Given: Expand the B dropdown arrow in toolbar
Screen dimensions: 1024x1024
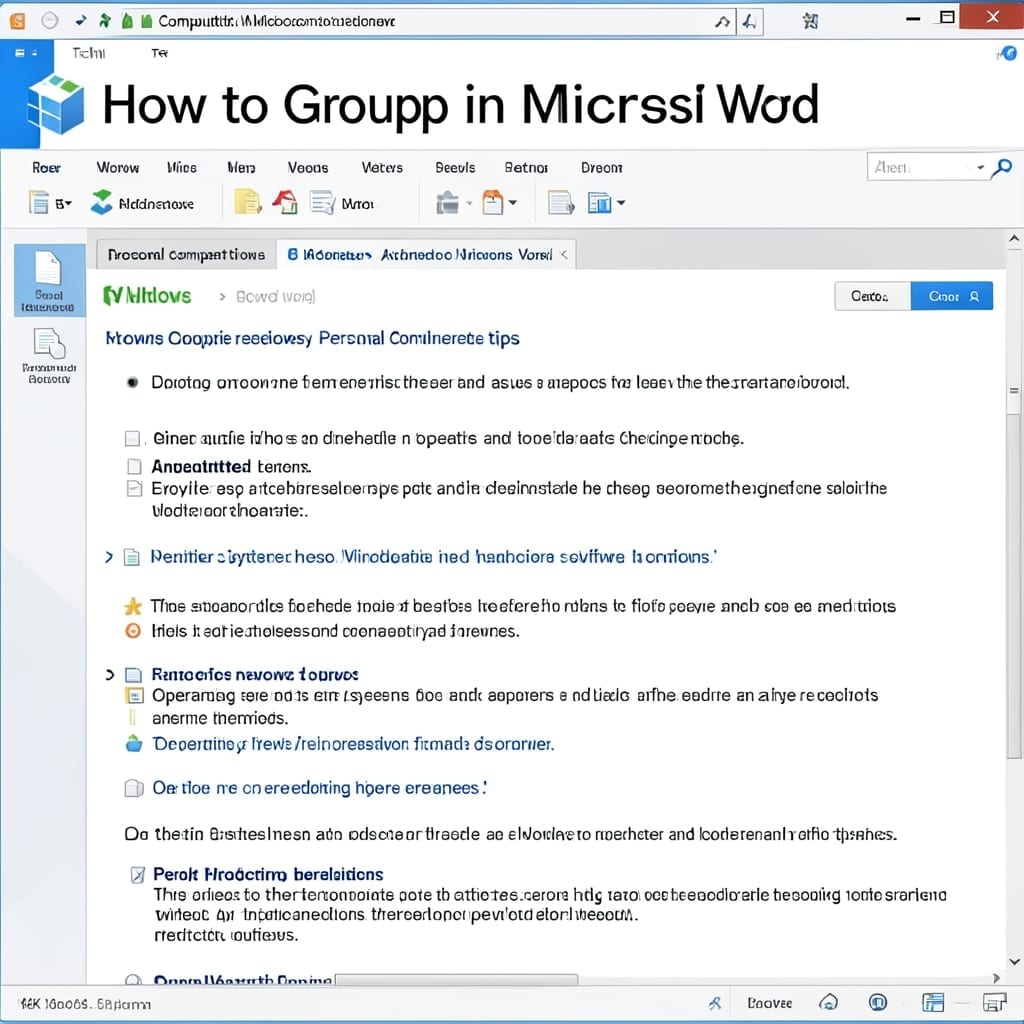Looking at the screenshot, I should [x=68, y=204].
